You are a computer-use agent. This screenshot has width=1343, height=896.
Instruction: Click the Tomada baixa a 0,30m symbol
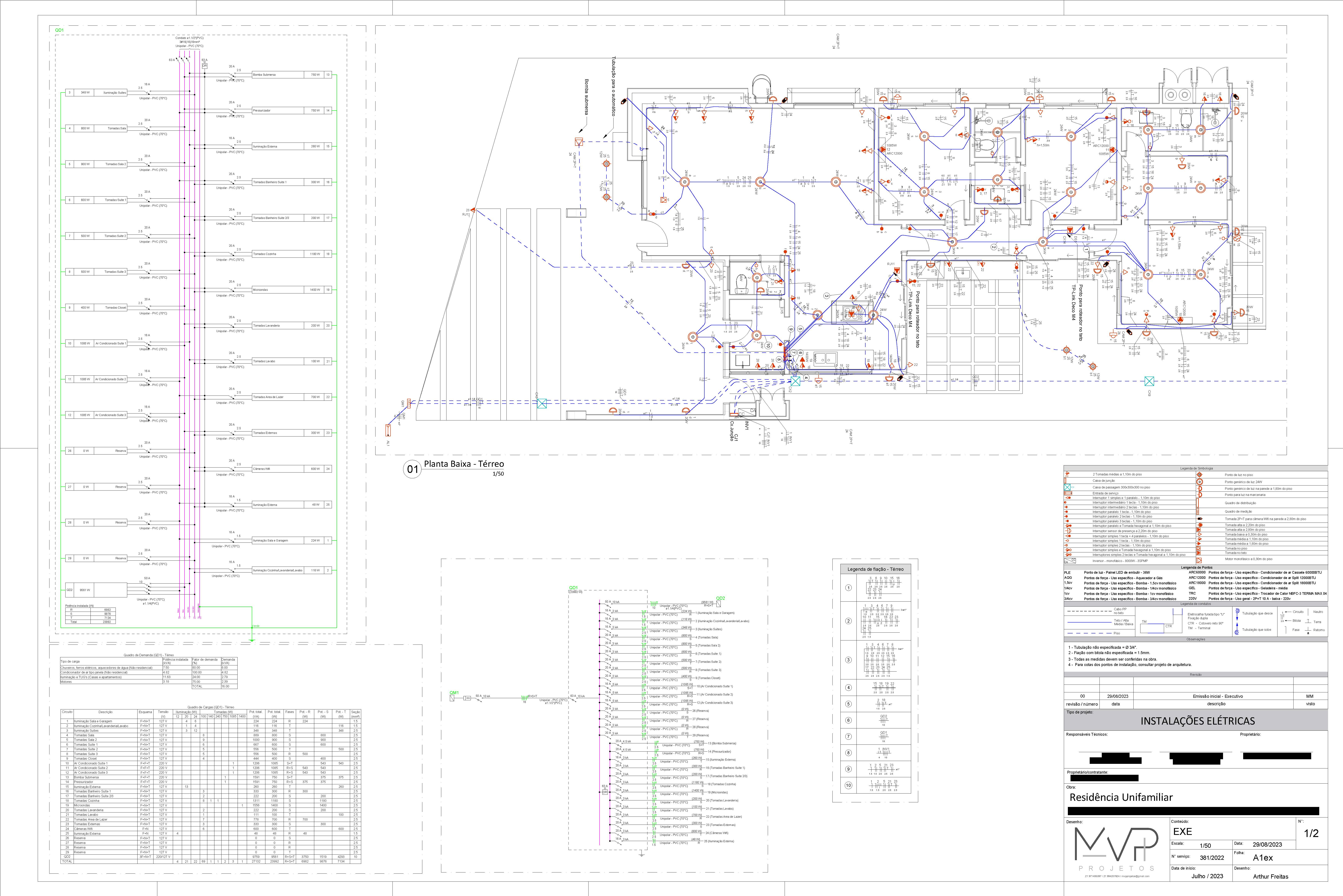pyautogui.click(x=1199, y=534)
